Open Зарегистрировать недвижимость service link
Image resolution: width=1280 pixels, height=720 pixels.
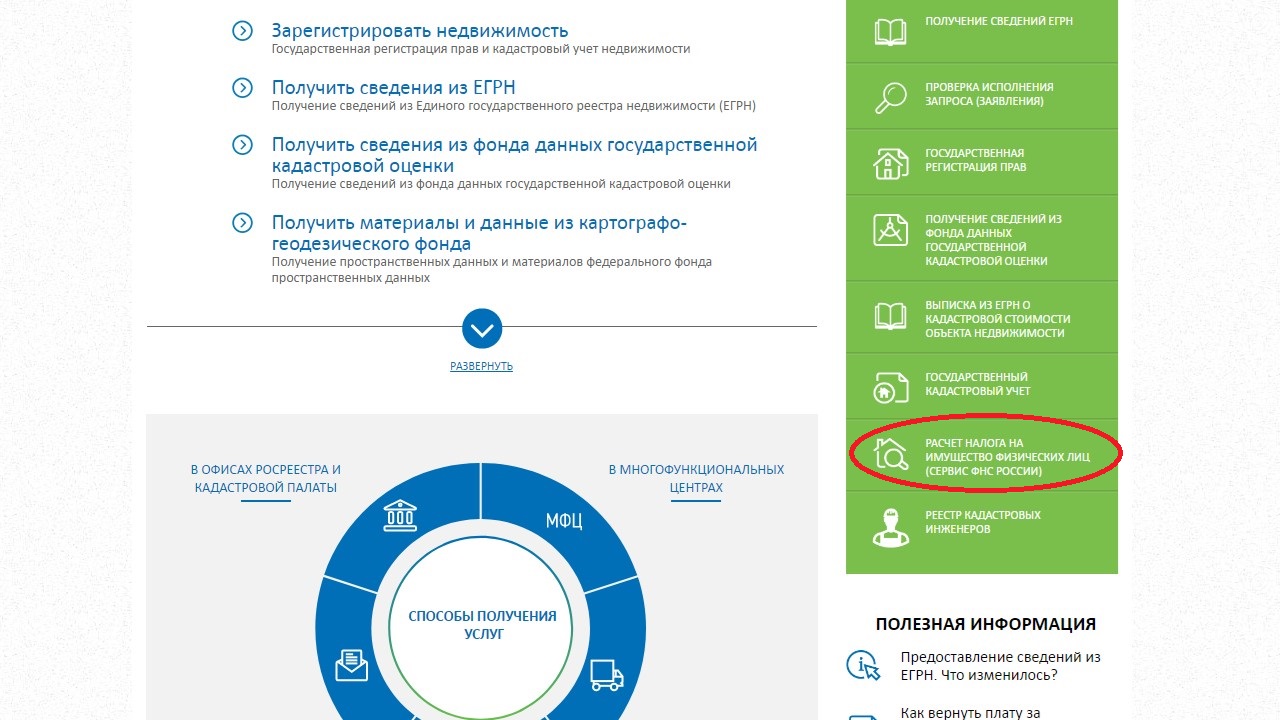click(x=420, y=31)
